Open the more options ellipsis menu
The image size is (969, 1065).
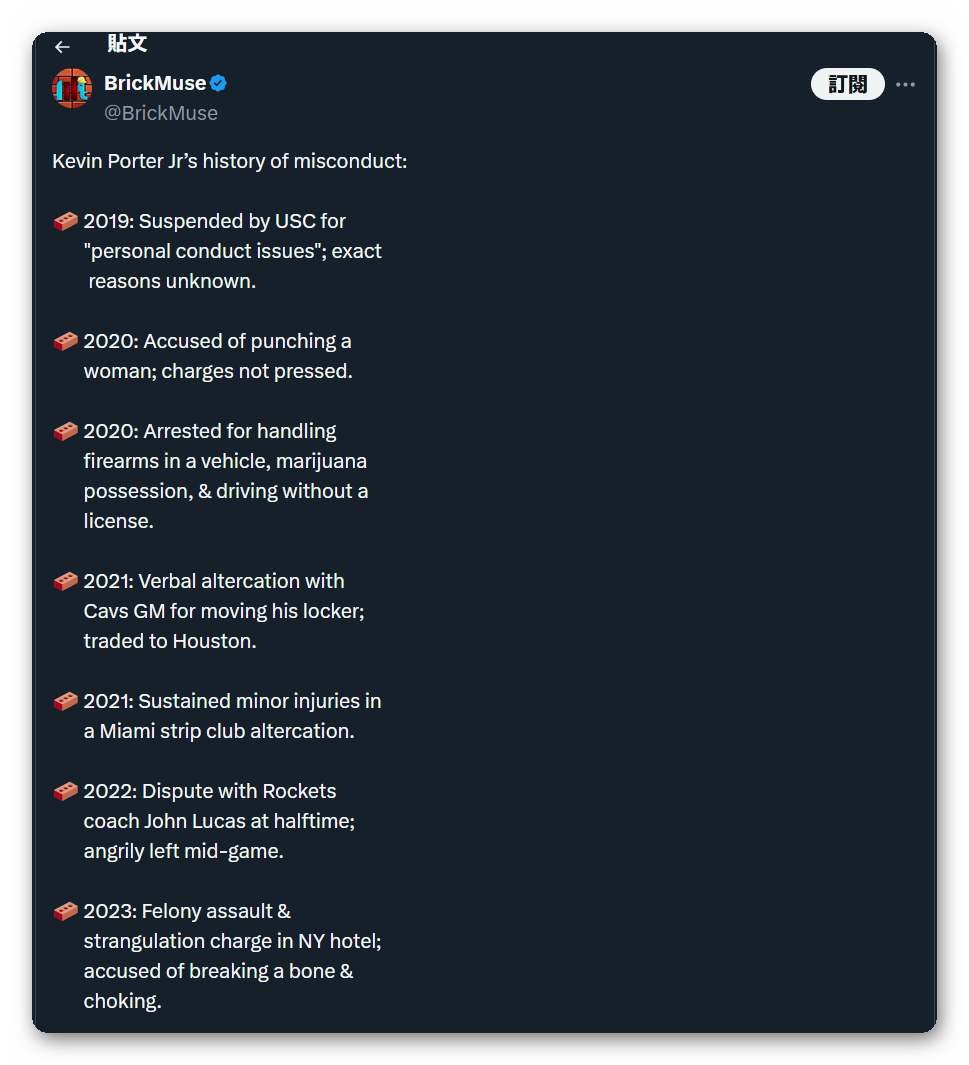(x=905, y=85)
